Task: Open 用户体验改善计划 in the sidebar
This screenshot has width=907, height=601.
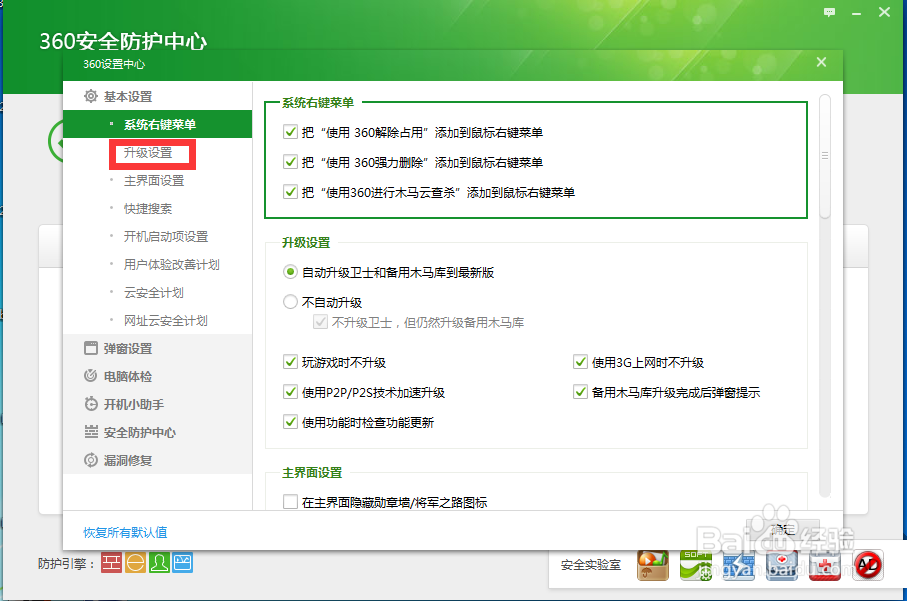Action: pyautogui.click(x=172, y=264)
